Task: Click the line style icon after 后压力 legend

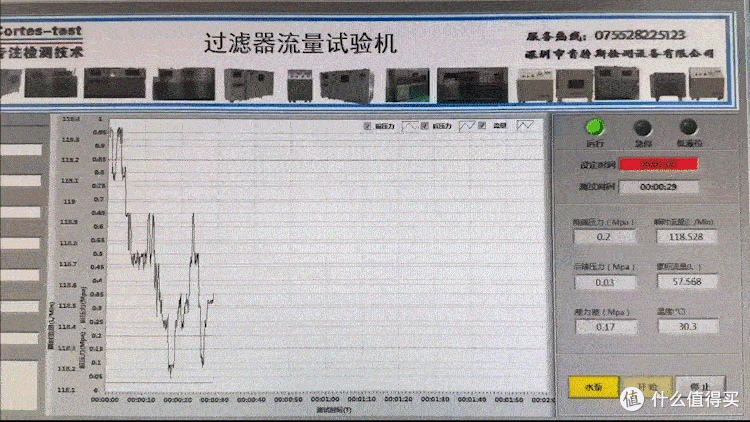Action: click(467, 126)
